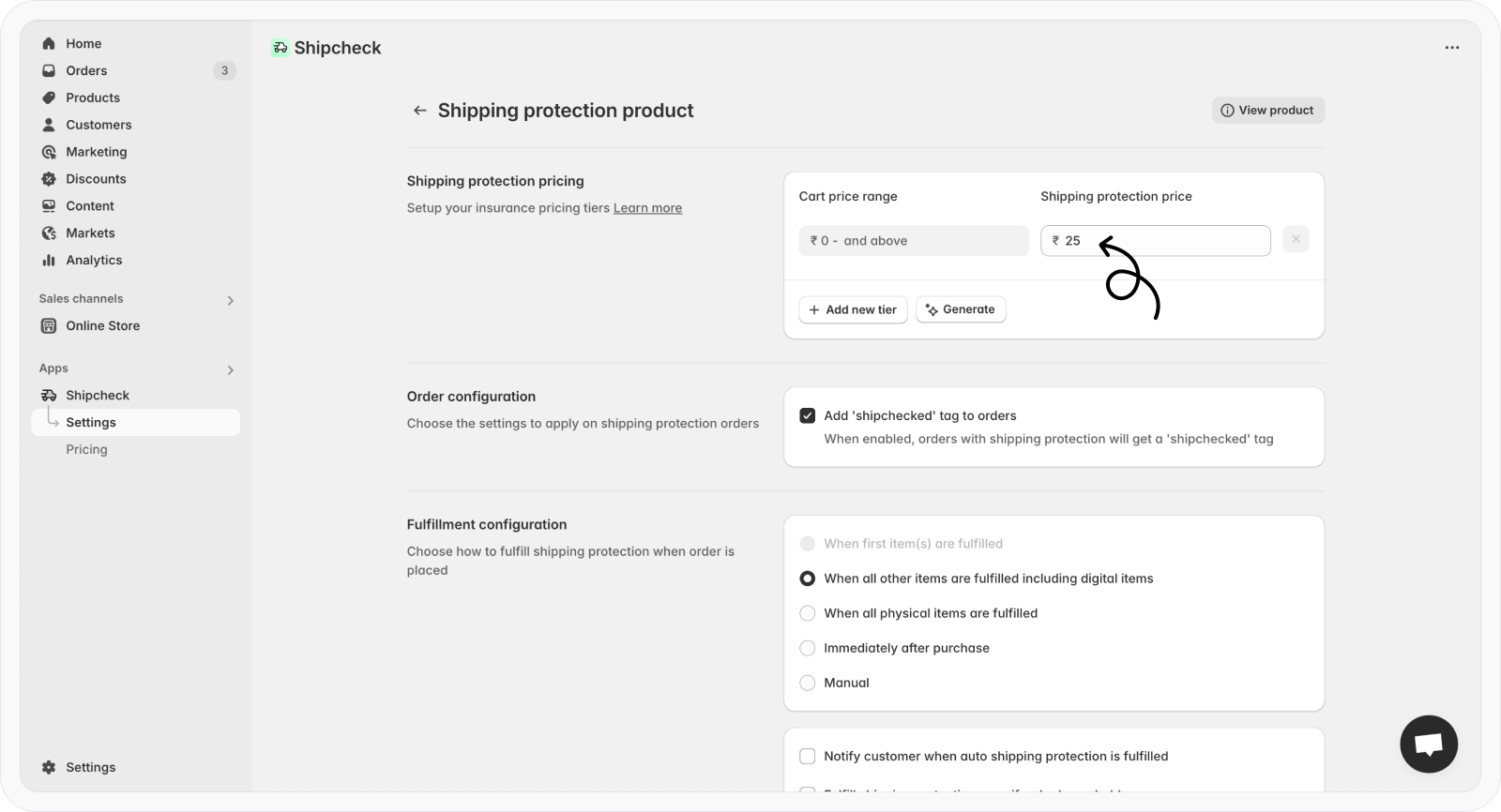The width and height of the screenshot is (1501, 812).
Task: Click the Customers person icon
Action: tap(49, 125)
